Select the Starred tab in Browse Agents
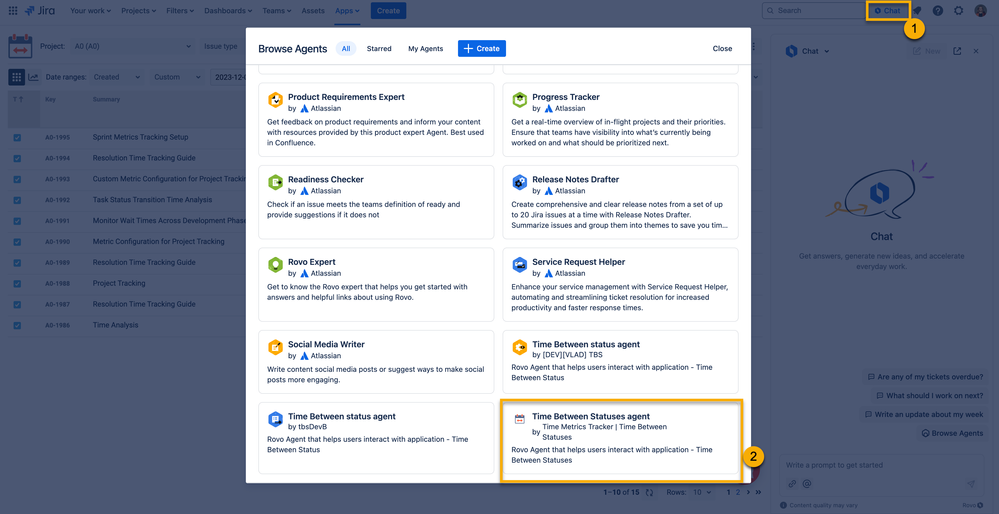 (x=379, y=48)
